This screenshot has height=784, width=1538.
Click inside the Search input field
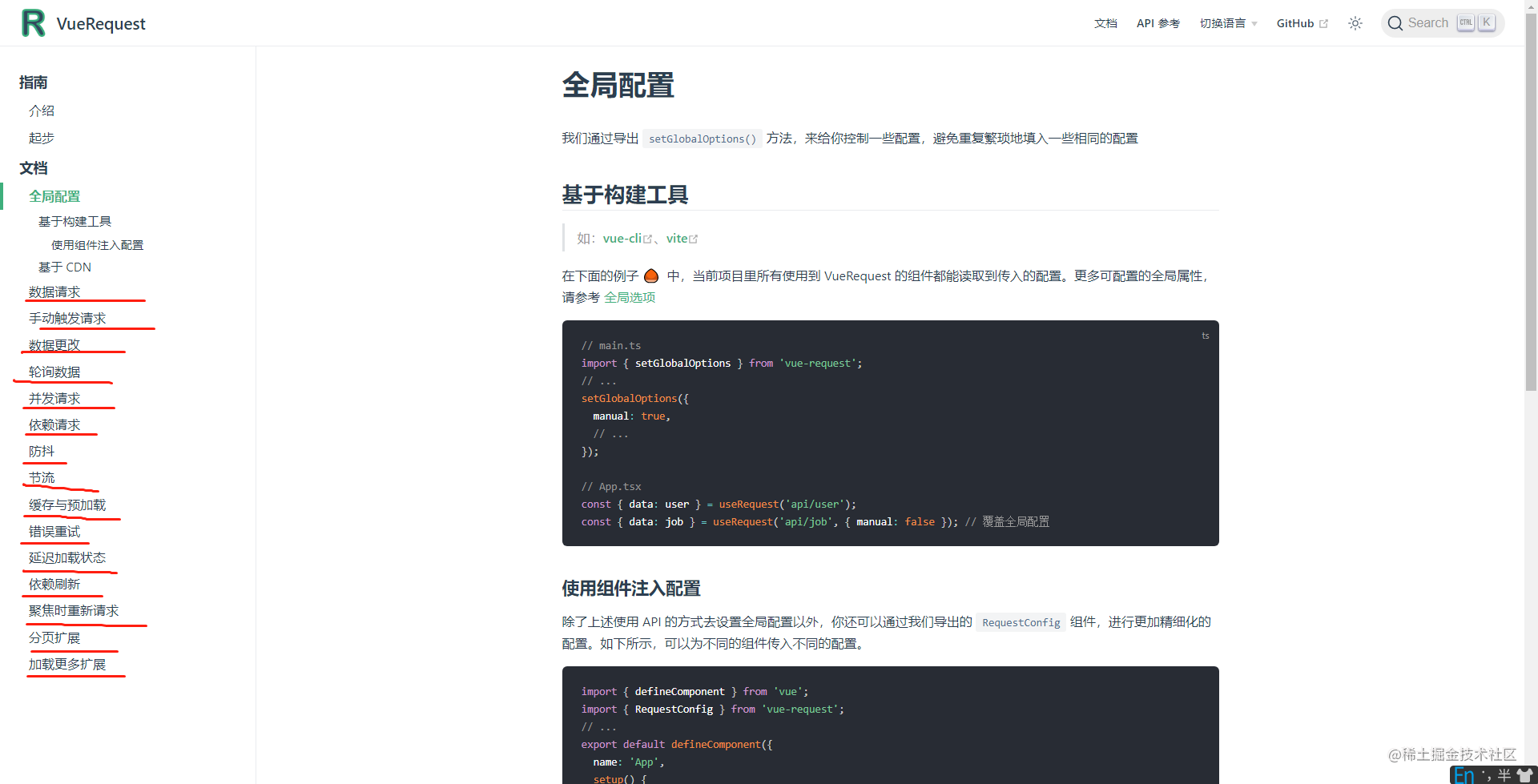pyautogui.click(x=1430, y=22)
